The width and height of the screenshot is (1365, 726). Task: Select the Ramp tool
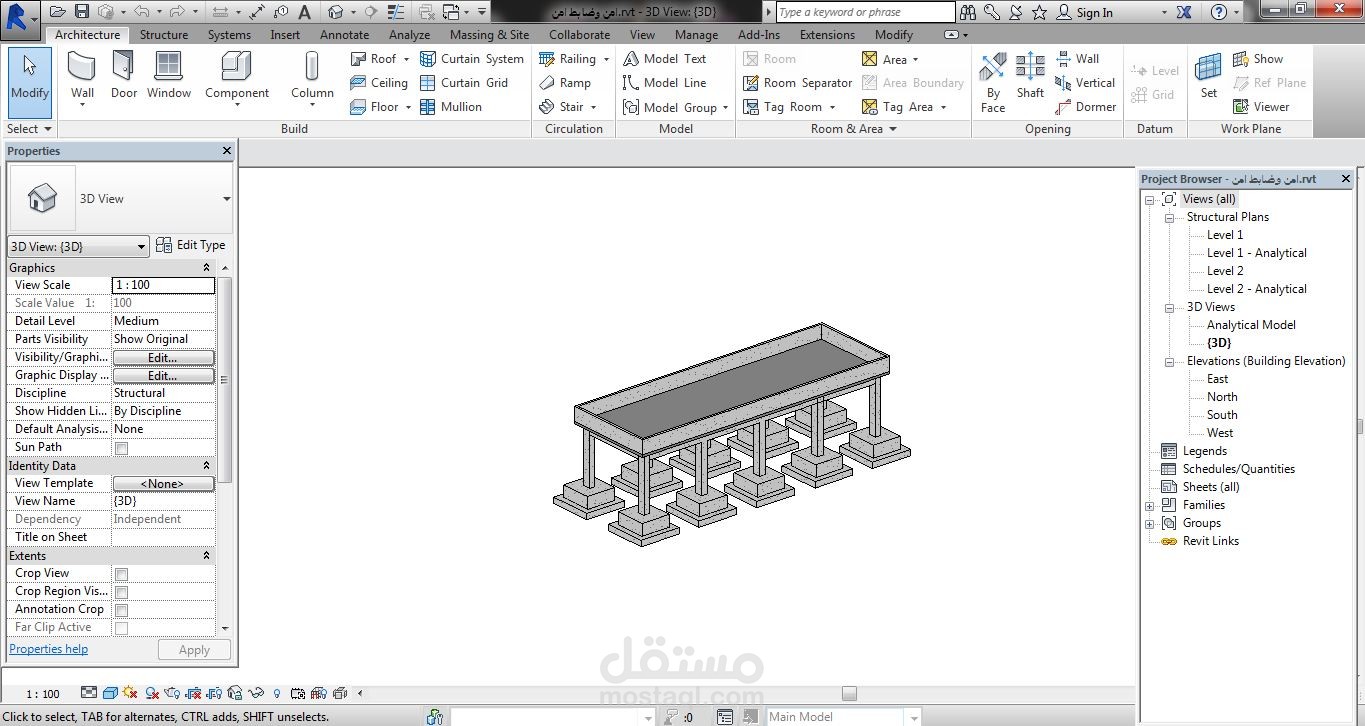click(x=565, y=83)
